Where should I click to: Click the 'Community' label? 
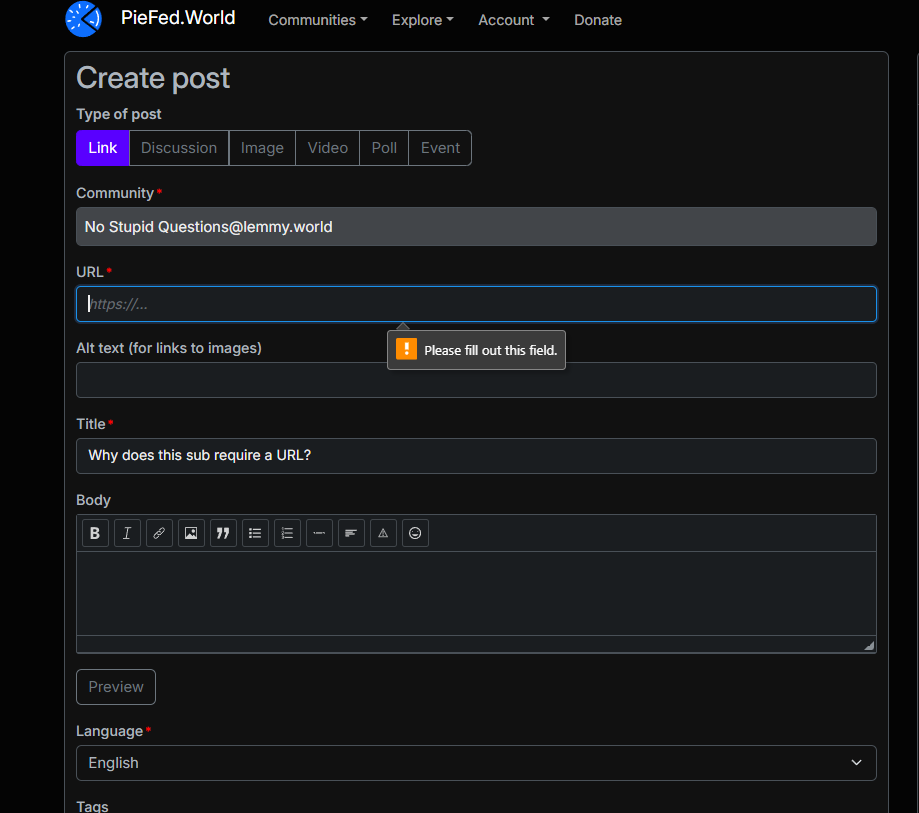[115, 193]
